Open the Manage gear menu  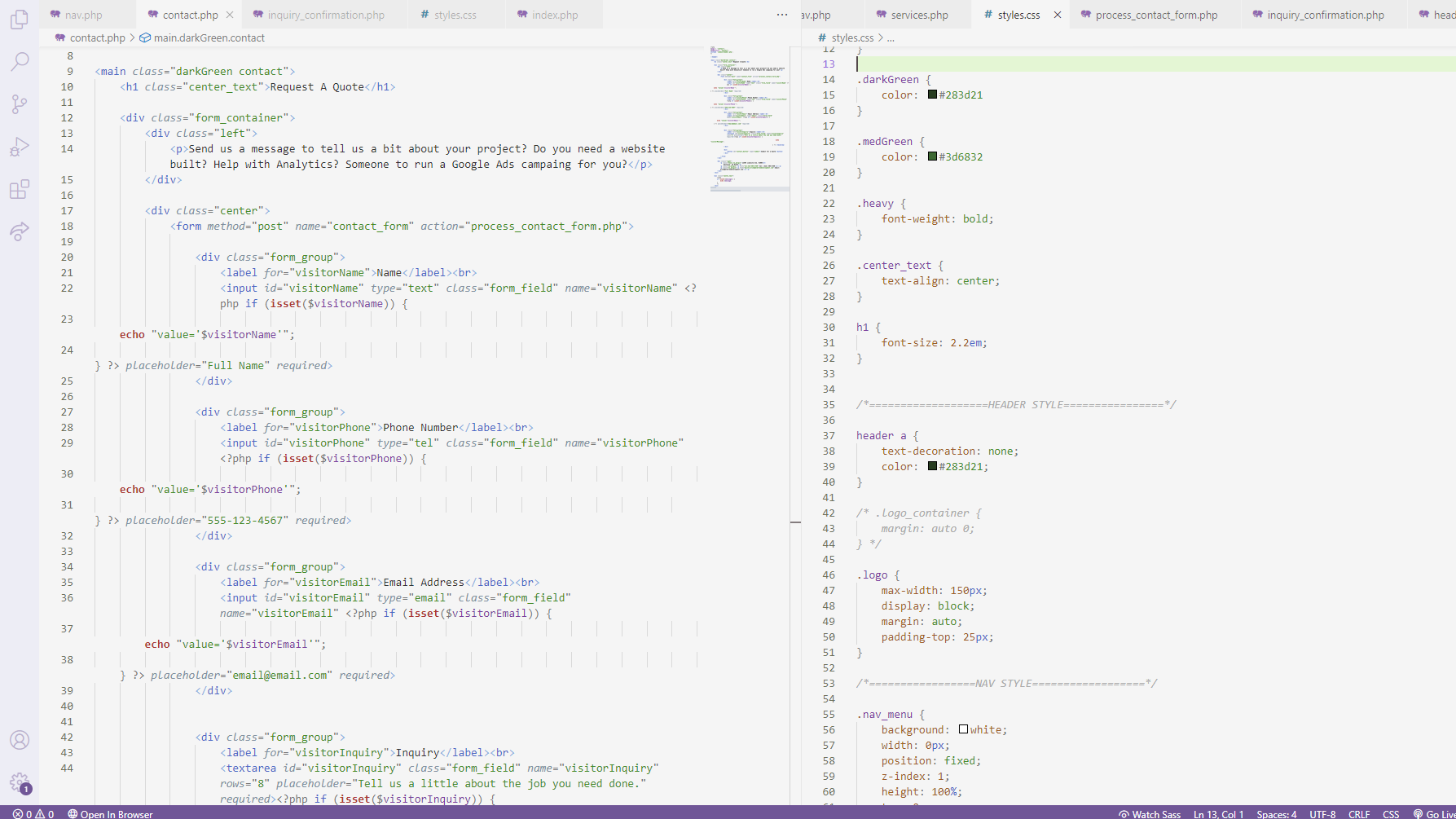pos(20,783)
